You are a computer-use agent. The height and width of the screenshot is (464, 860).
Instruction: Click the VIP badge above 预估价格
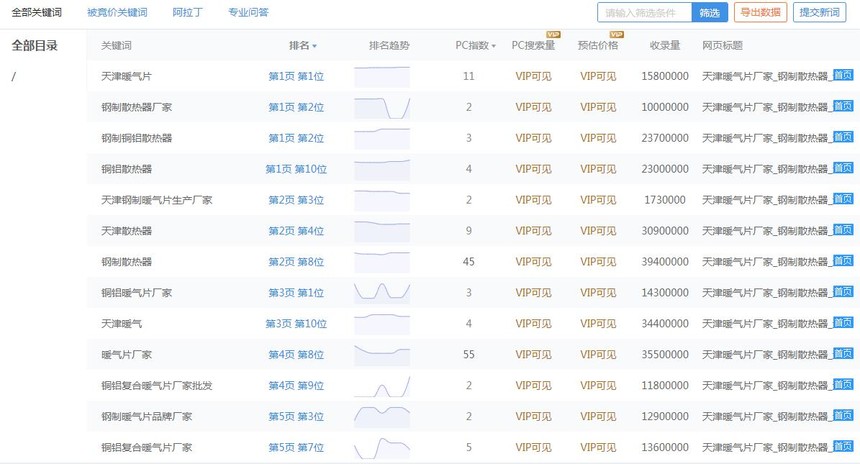pyautogui.click(x=617, y=35)
